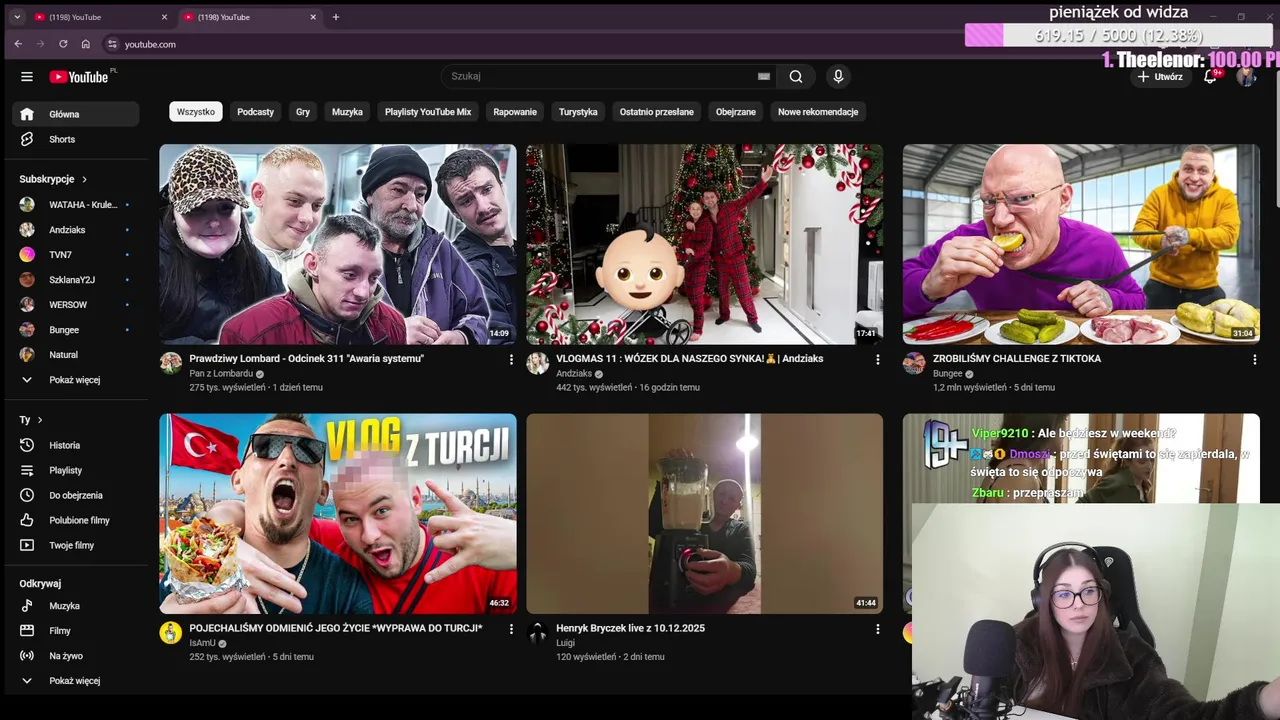The image size is (1280, 720).
Task: Go back with browser back arrow
Action: coord(18,44)
